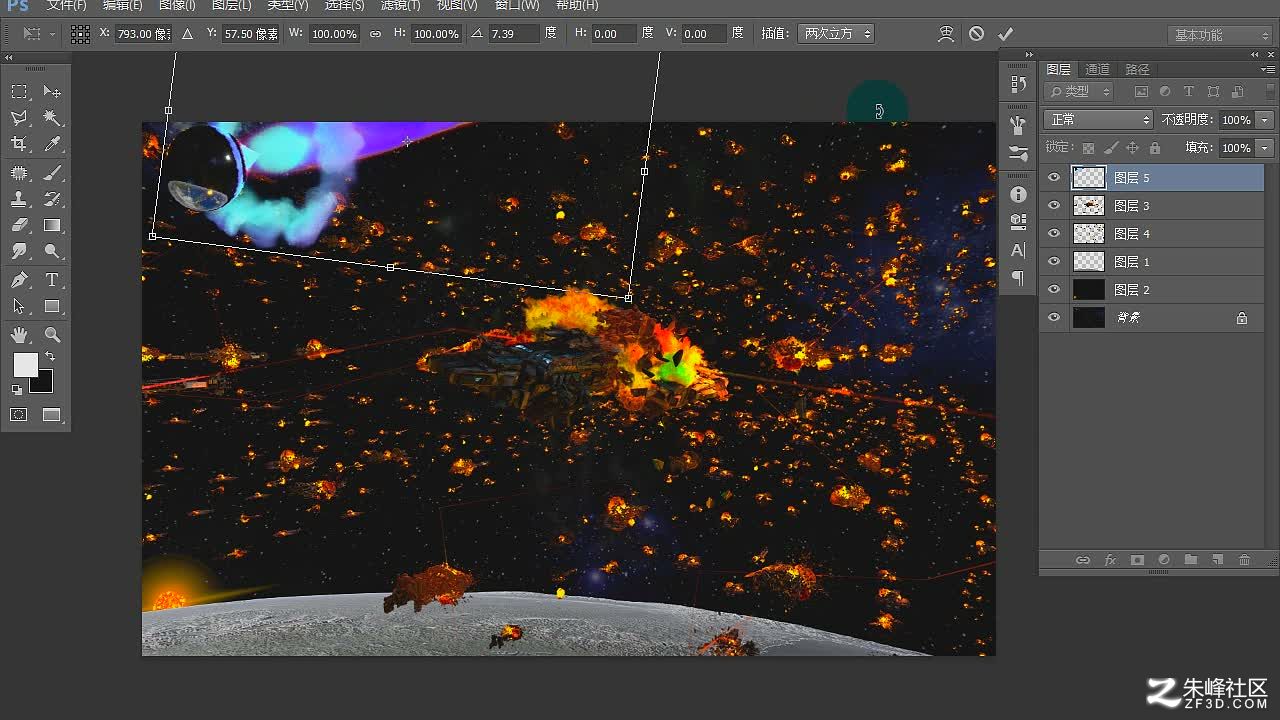Select the Rectangular Marquee tool
Image resolution: width=1280 pixels, height=720 pixels.
[x=19, y=92]
